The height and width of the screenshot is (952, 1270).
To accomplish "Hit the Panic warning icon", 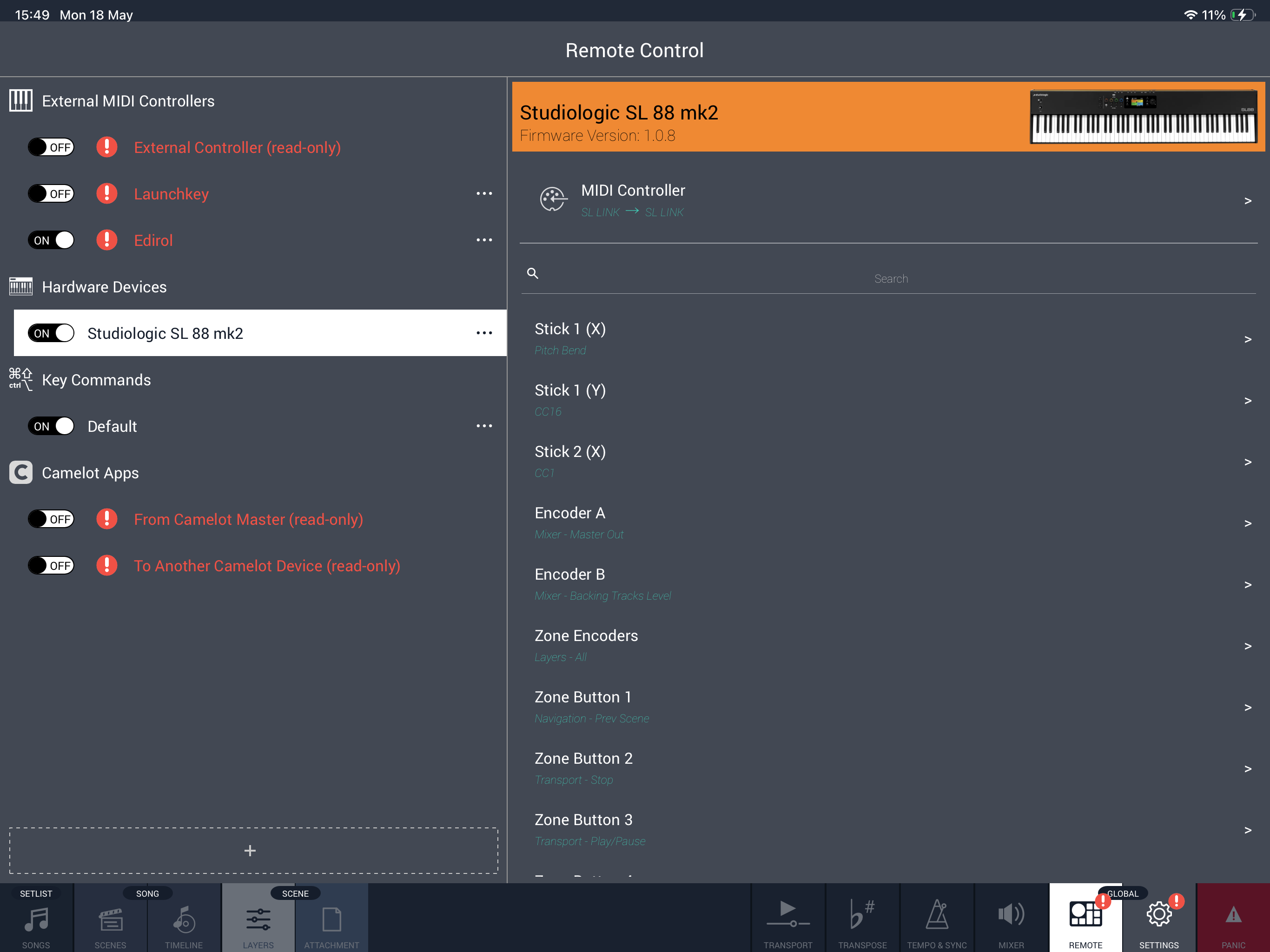I will coord(1233,915).
